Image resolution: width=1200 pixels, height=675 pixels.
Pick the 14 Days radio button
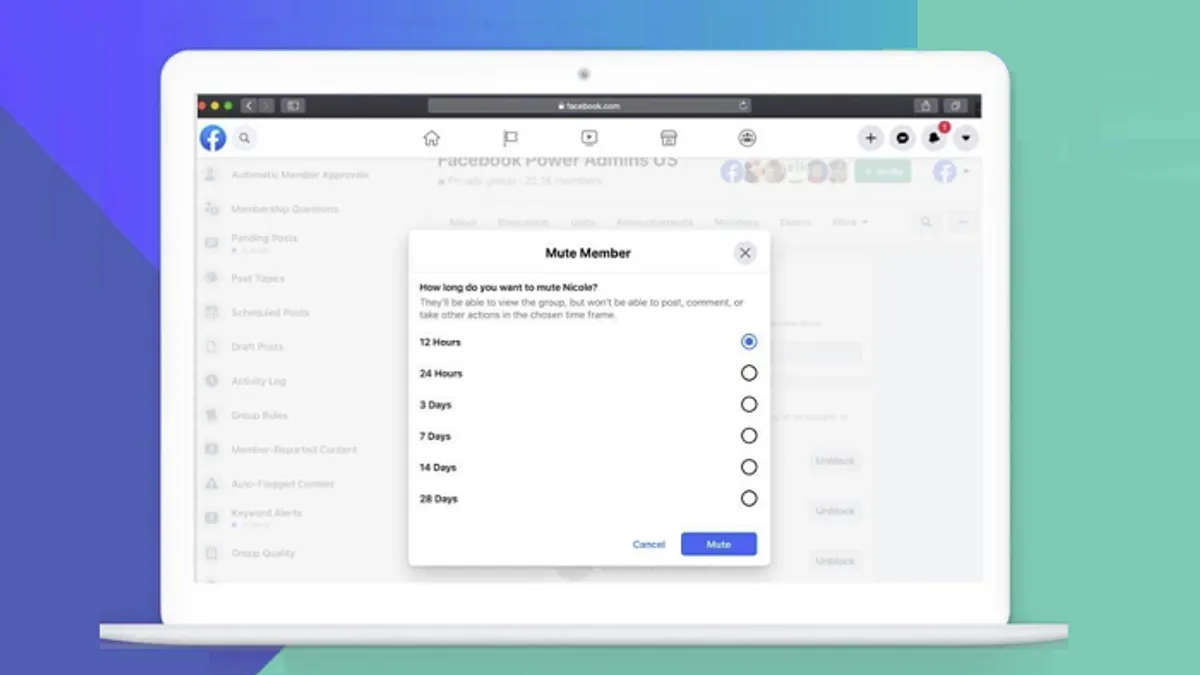pos(749,467)
